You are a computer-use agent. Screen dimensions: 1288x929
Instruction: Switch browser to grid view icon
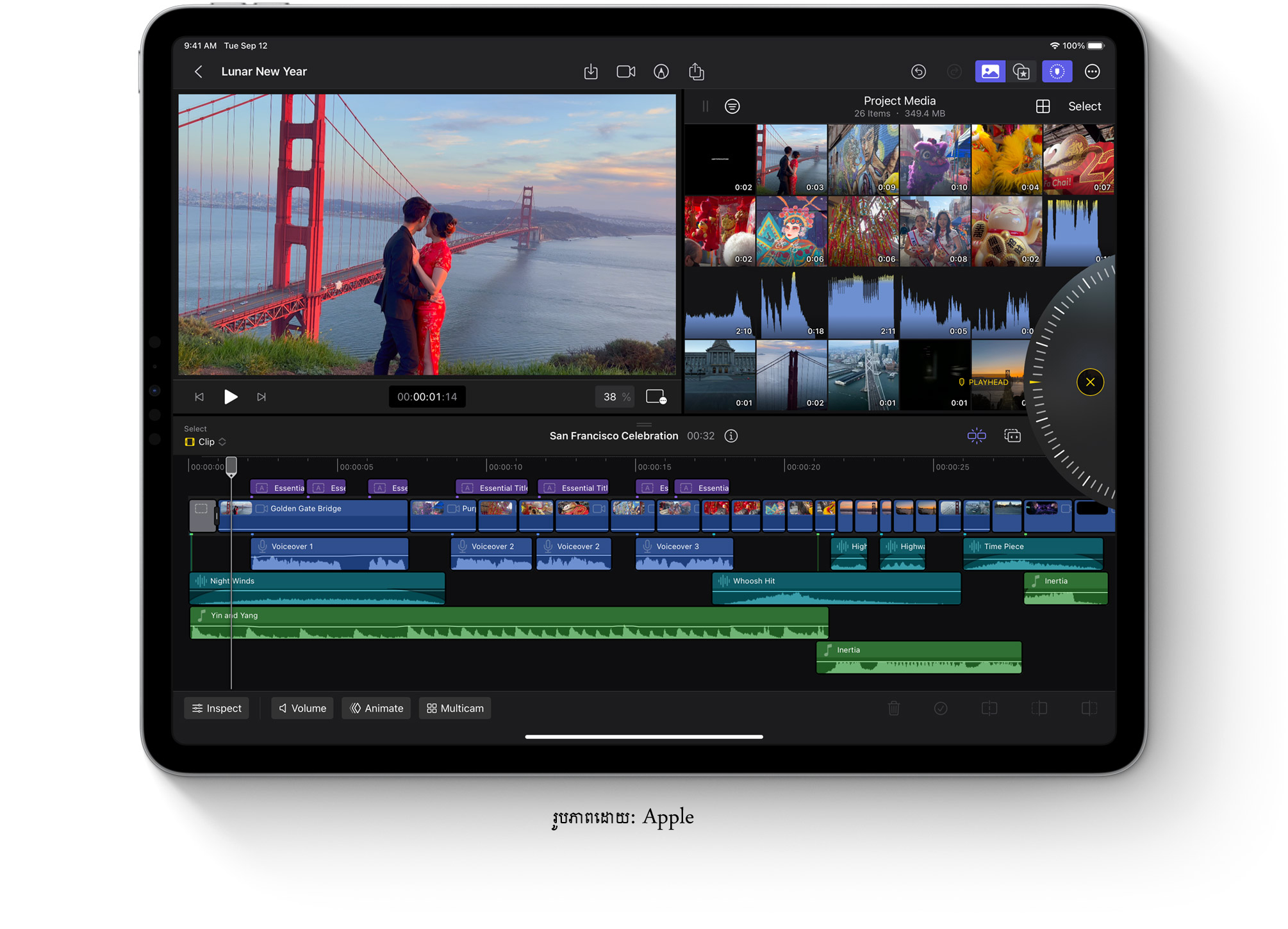point(1043,106)
